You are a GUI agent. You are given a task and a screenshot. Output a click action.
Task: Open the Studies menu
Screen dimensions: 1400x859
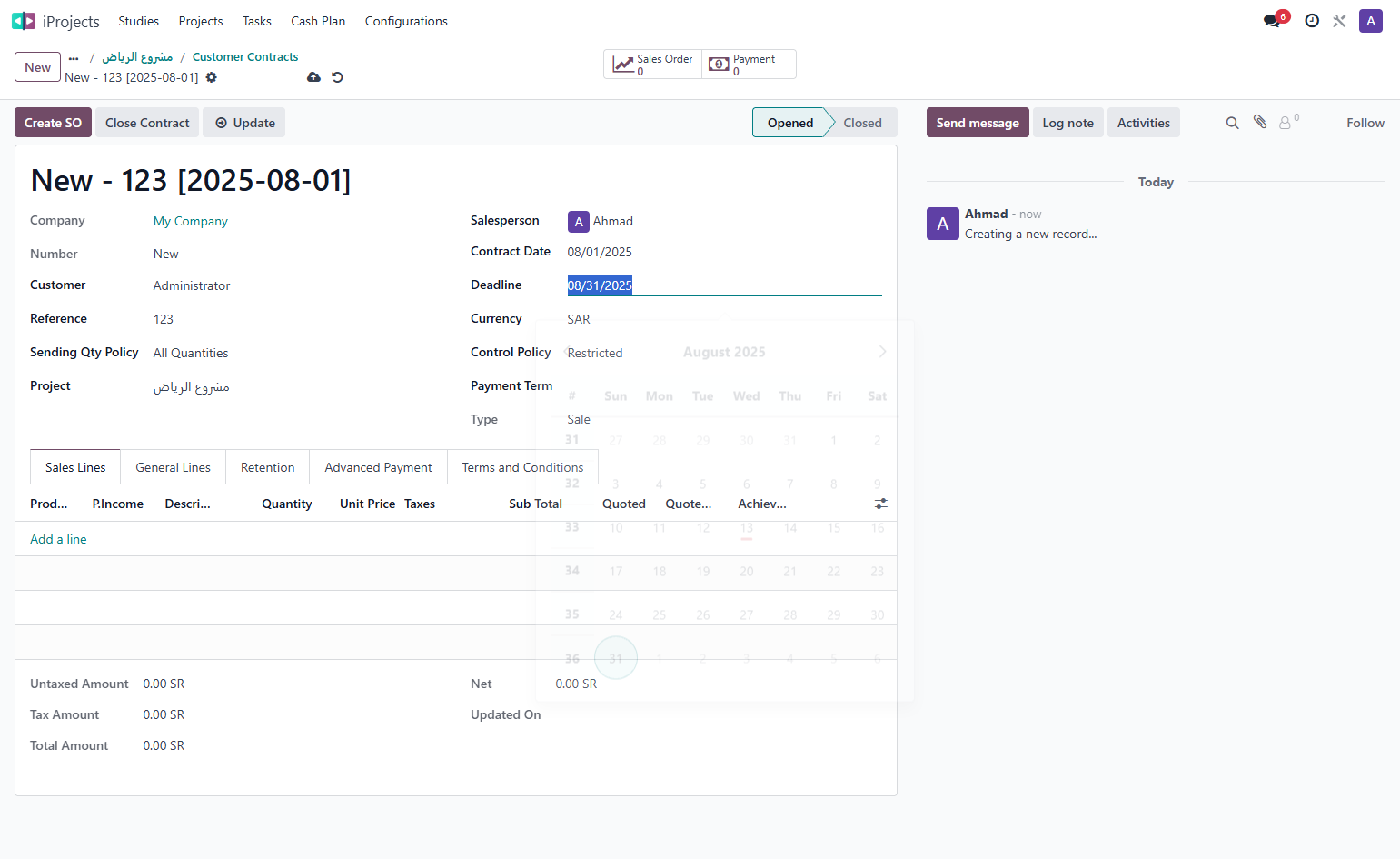138,21
